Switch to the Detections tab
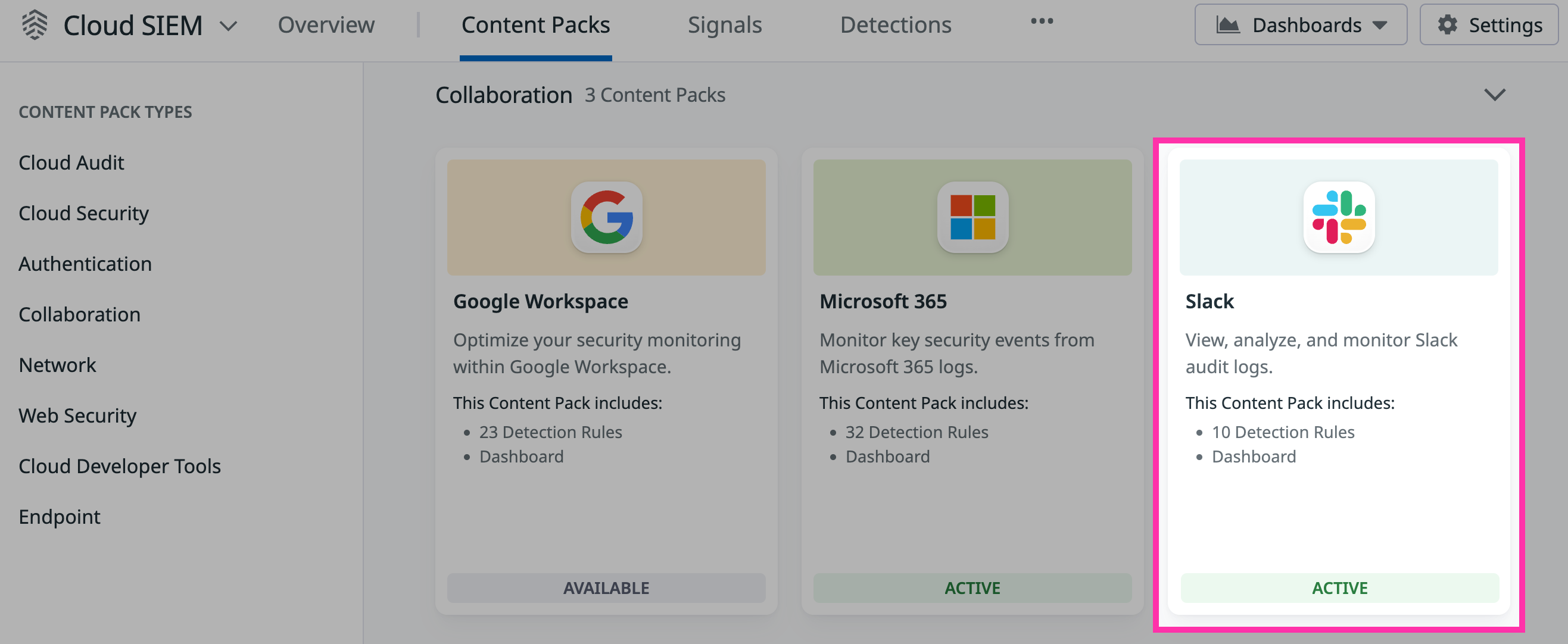Viewport: 1568px width, 644px height. [x=896, y=24]
